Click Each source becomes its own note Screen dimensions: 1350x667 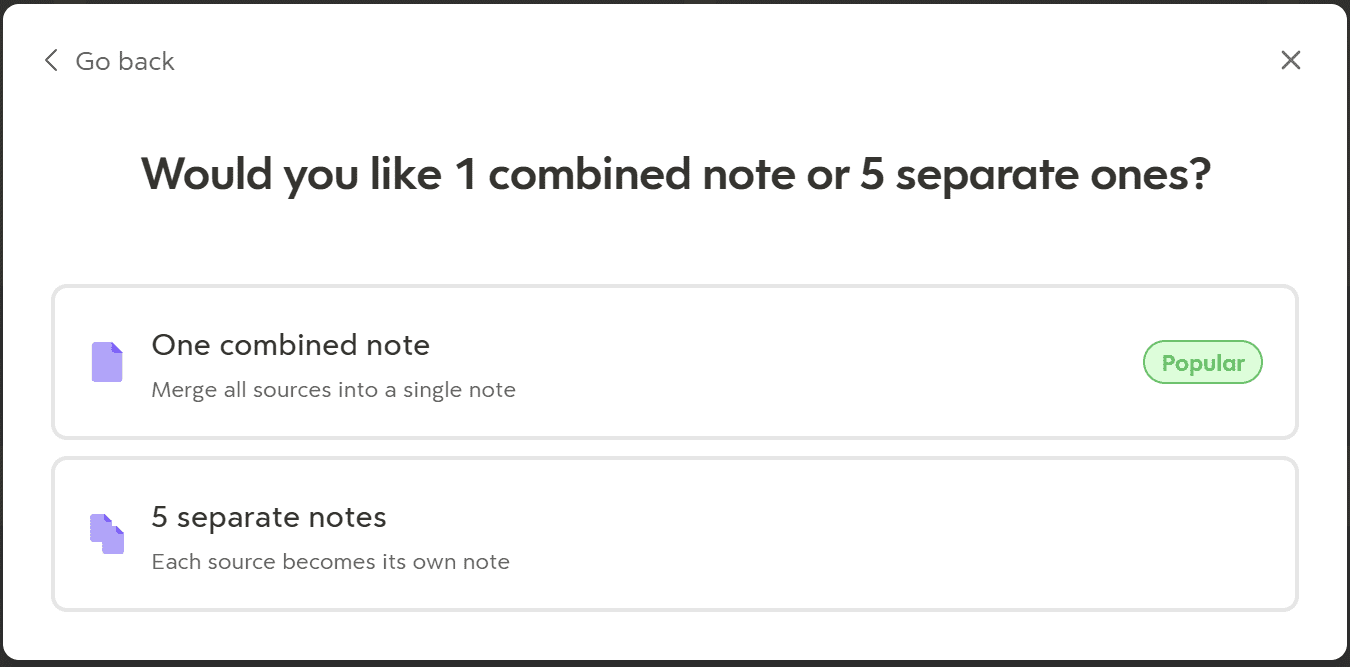click(x=330, y=561)
